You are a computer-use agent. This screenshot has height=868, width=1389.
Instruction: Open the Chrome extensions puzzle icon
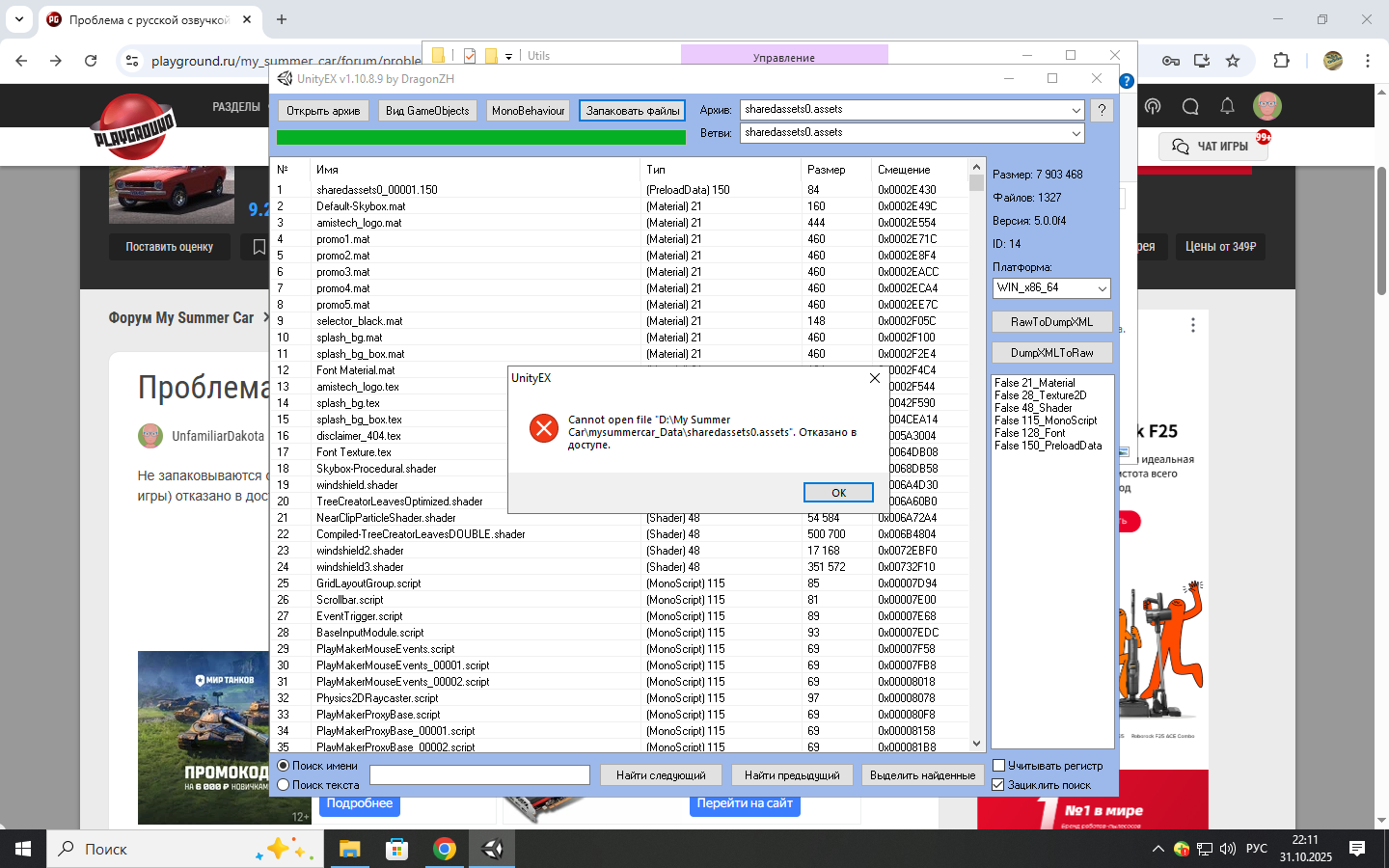pos(1281,61)
